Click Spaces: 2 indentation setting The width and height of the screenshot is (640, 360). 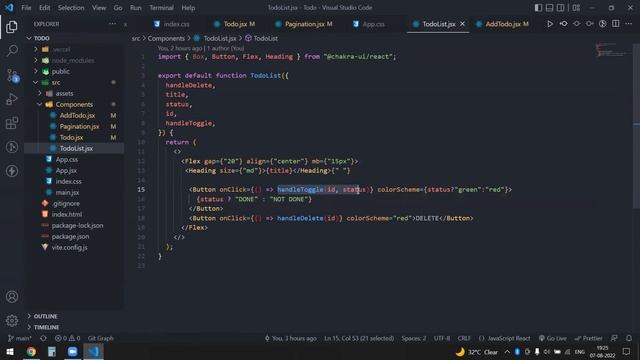(413, 338)
